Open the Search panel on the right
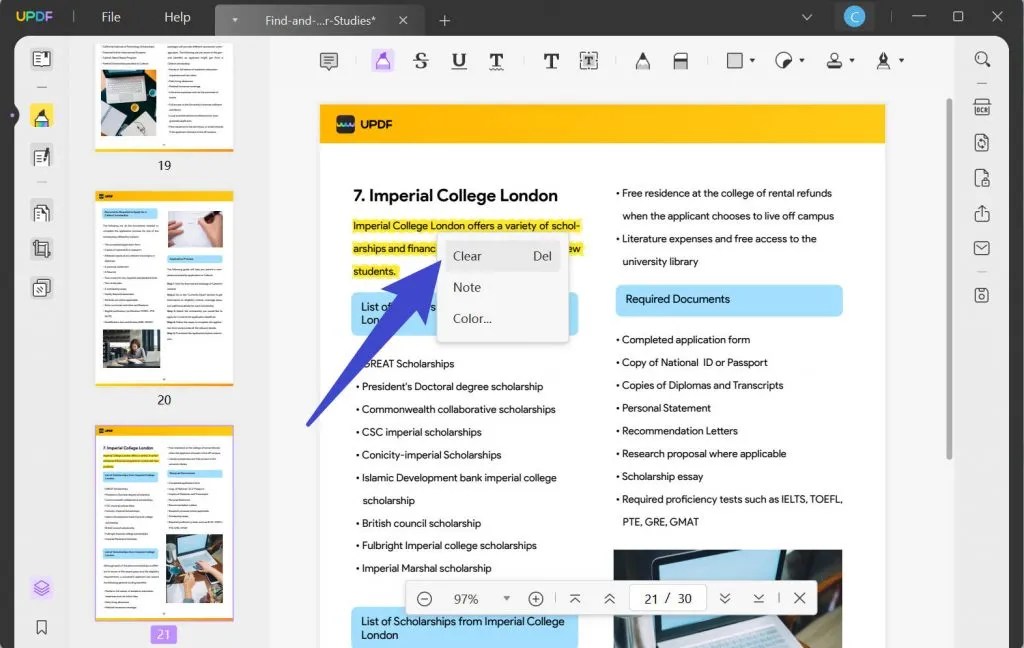1024x648 pixels. (x=982, y=58)
